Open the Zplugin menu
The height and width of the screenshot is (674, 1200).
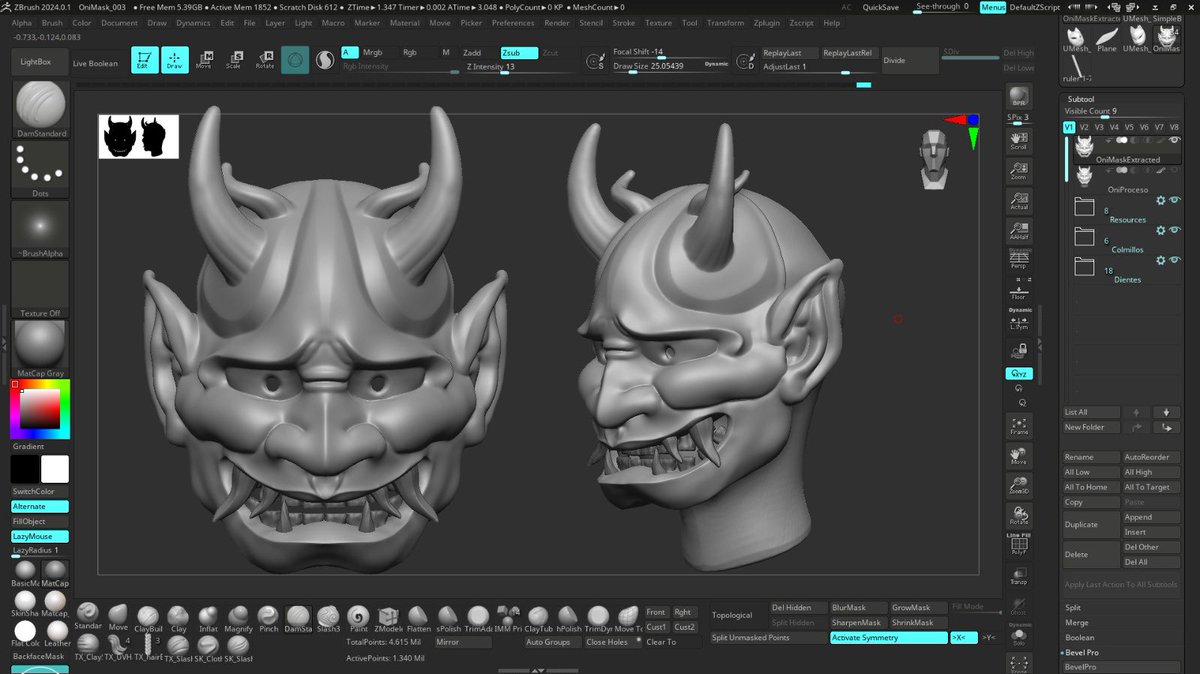tap(767, 22)
